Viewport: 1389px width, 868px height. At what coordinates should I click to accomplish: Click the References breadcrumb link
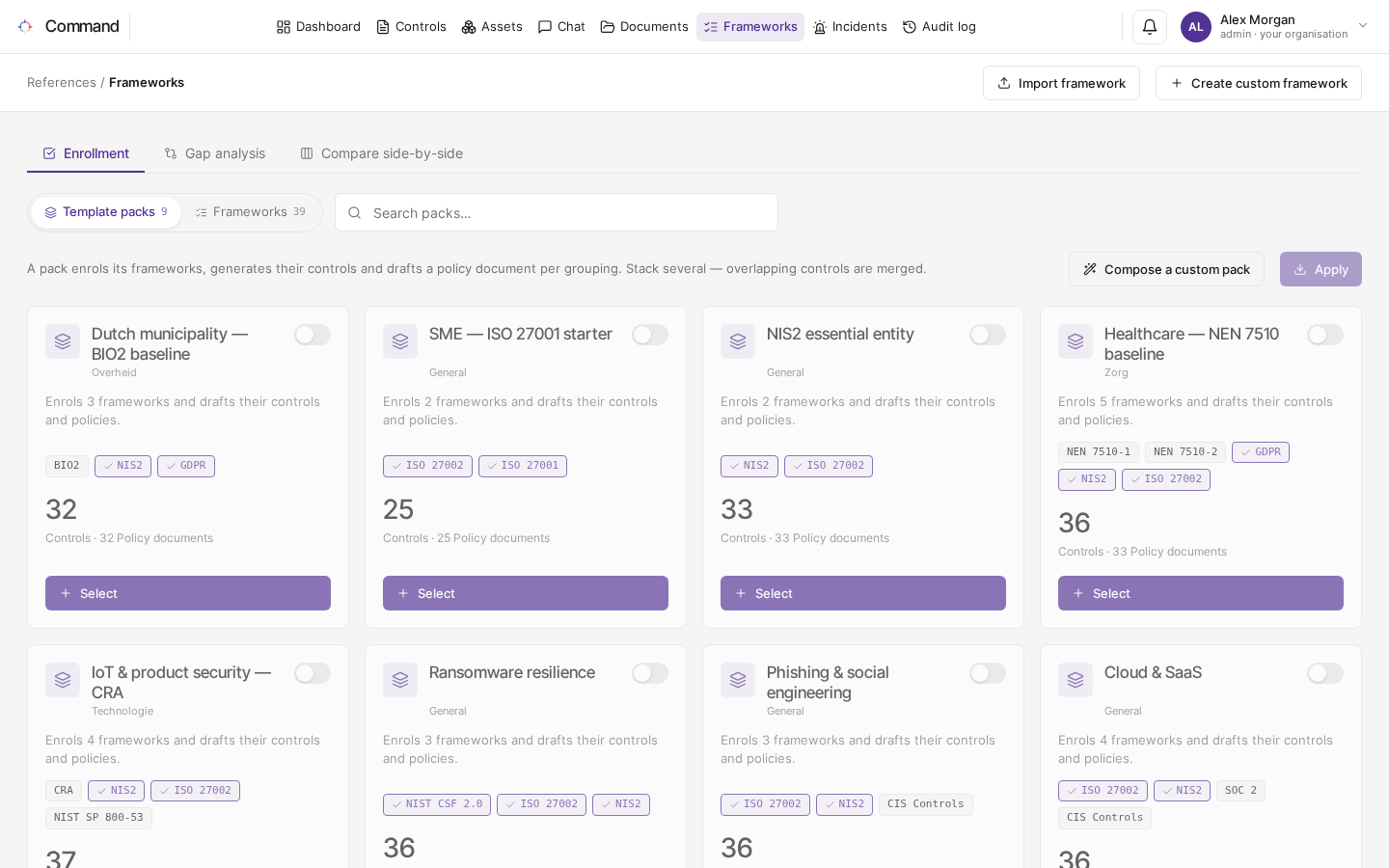pyautogui.click(x=62, y=83)
